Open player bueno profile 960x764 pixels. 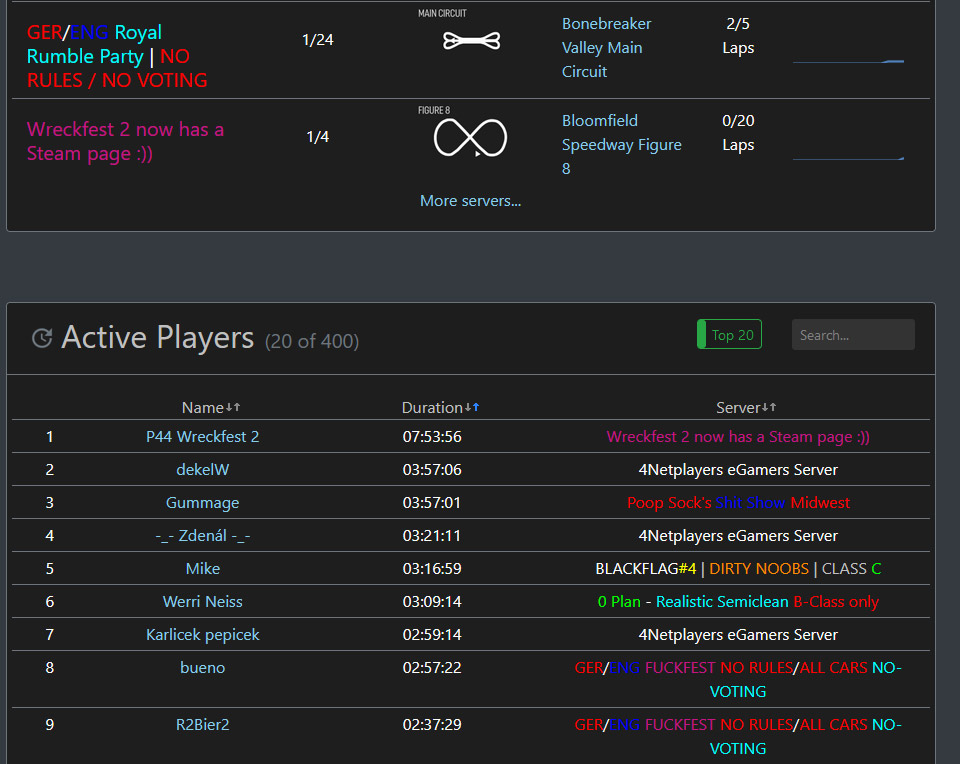(x=203, y=668)
